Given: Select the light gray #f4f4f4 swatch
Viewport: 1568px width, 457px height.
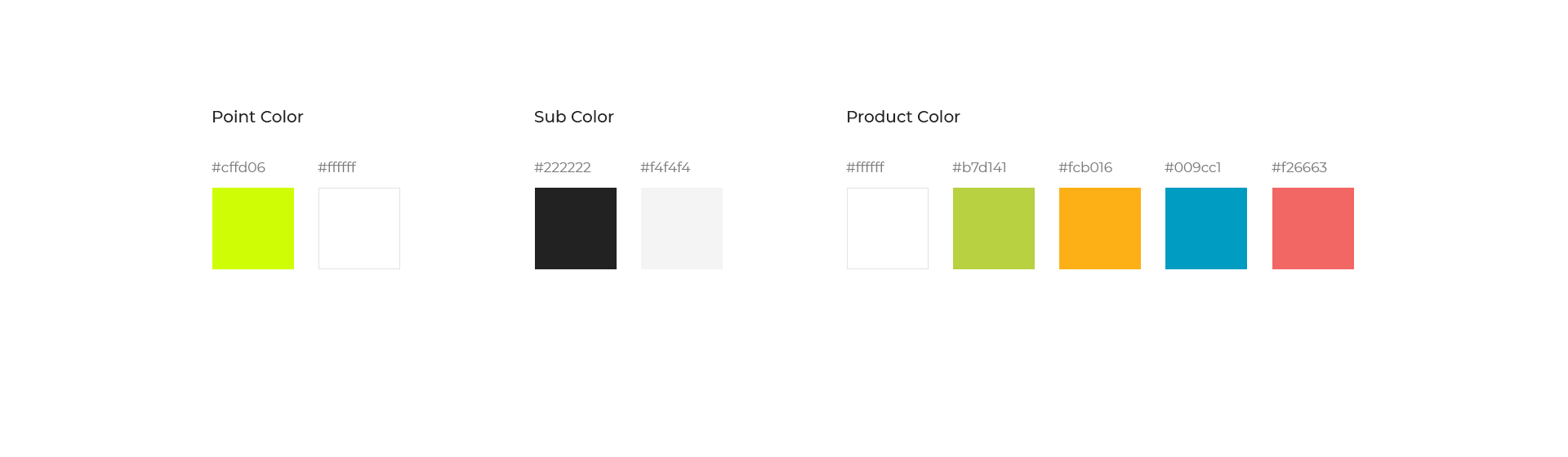Looking at the screenshot, I should 682,228.
